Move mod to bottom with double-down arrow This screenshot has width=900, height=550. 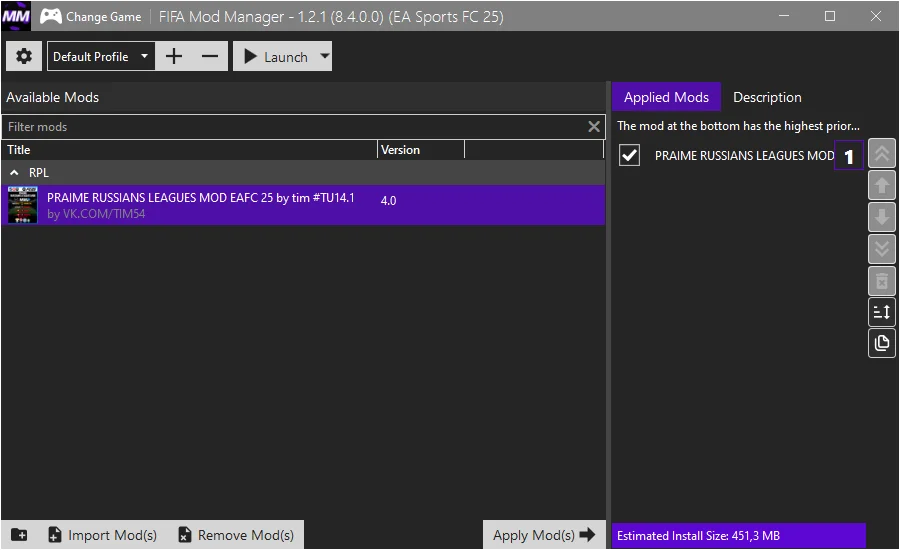tap(882, 249)
